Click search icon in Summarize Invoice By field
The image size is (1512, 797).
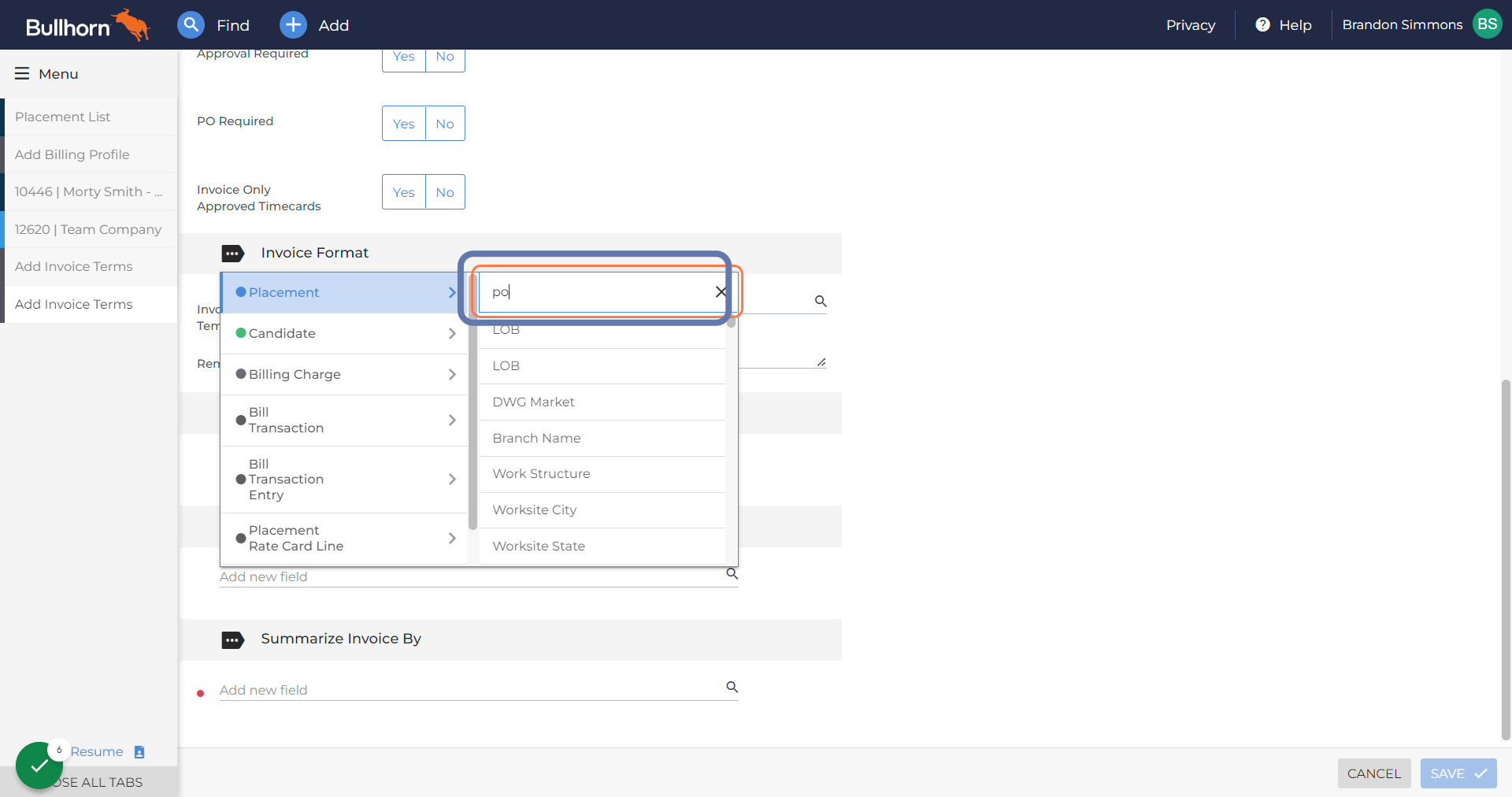point(732,687)
